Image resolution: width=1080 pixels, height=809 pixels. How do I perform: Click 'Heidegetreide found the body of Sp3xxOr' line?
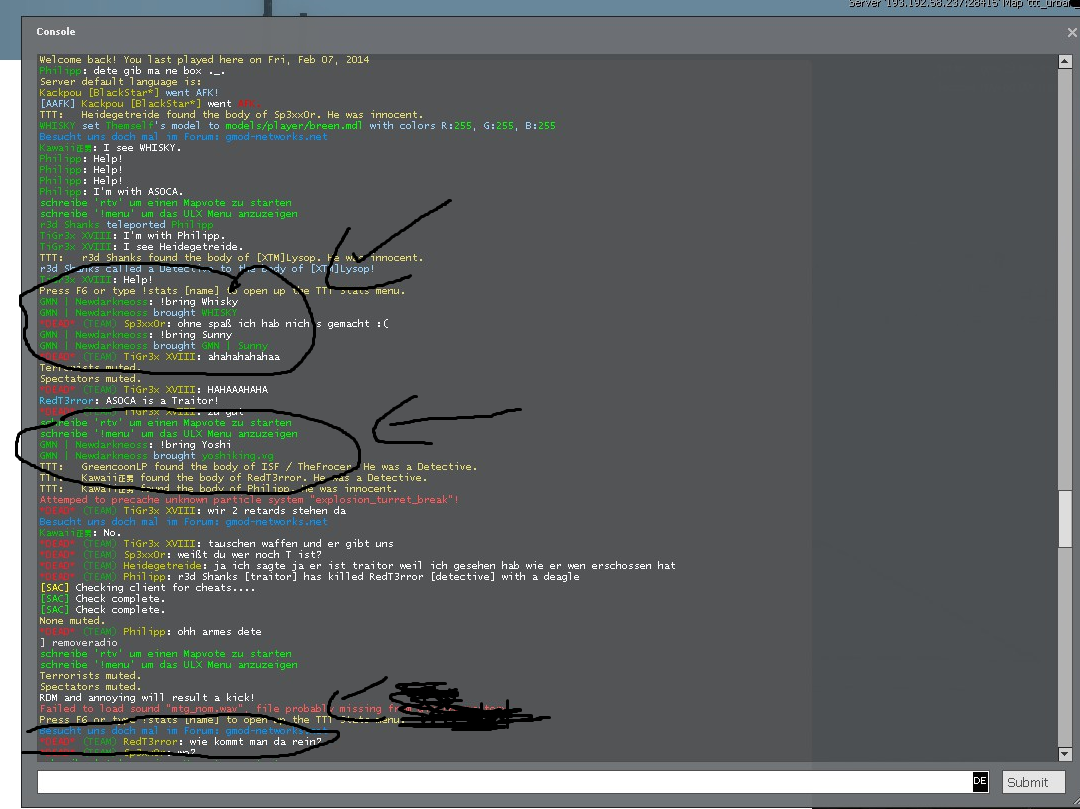pyautogui.click(x=231, y=115)
